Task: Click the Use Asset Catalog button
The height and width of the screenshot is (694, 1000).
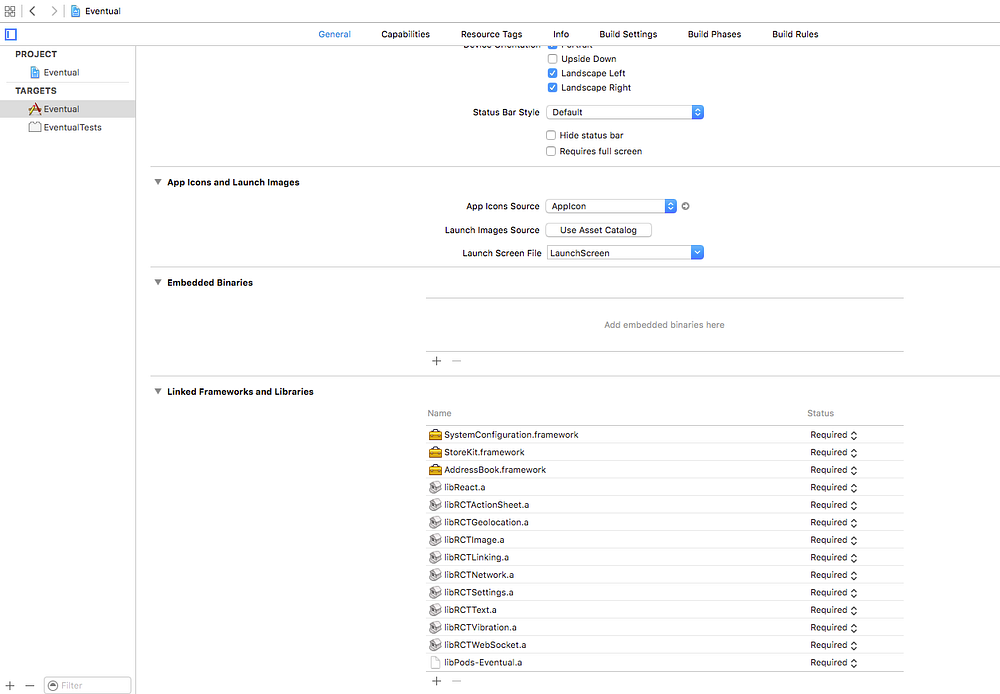Action: coord(598,230)
